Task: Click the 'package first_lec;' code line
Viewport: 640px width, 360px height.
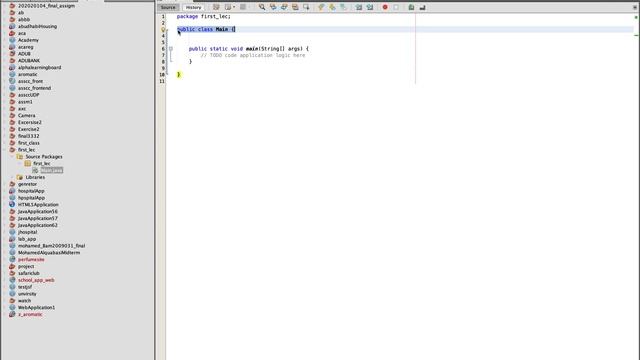Action: (x=204, y=16)
